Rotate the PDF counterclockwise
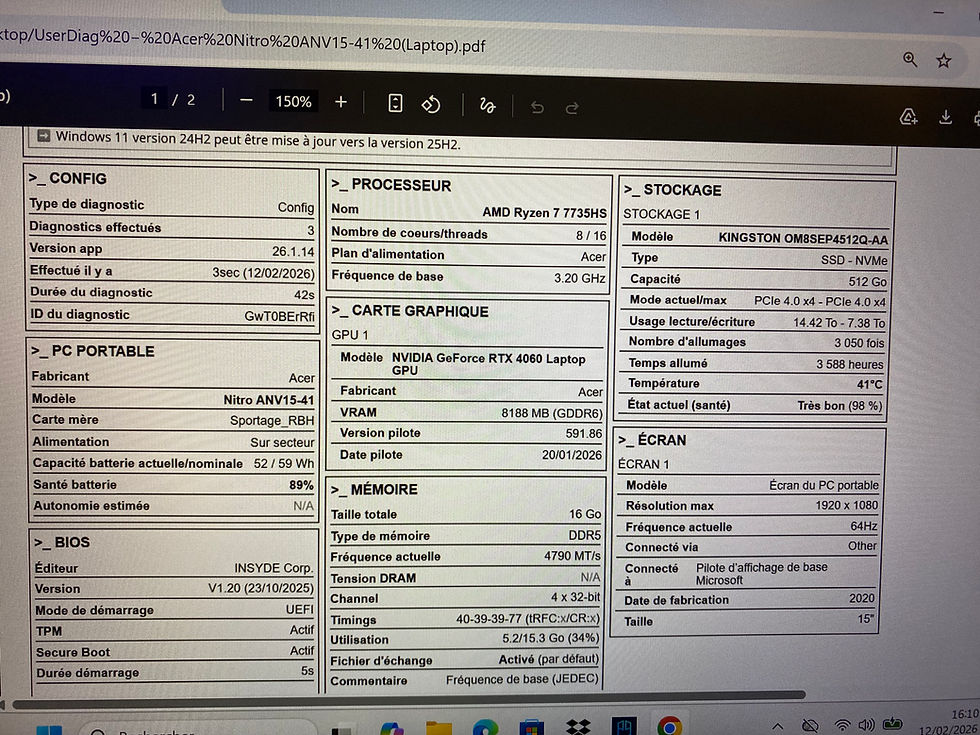Image resolution: width=980 pixels, height=735 pixels. [431, 104]
